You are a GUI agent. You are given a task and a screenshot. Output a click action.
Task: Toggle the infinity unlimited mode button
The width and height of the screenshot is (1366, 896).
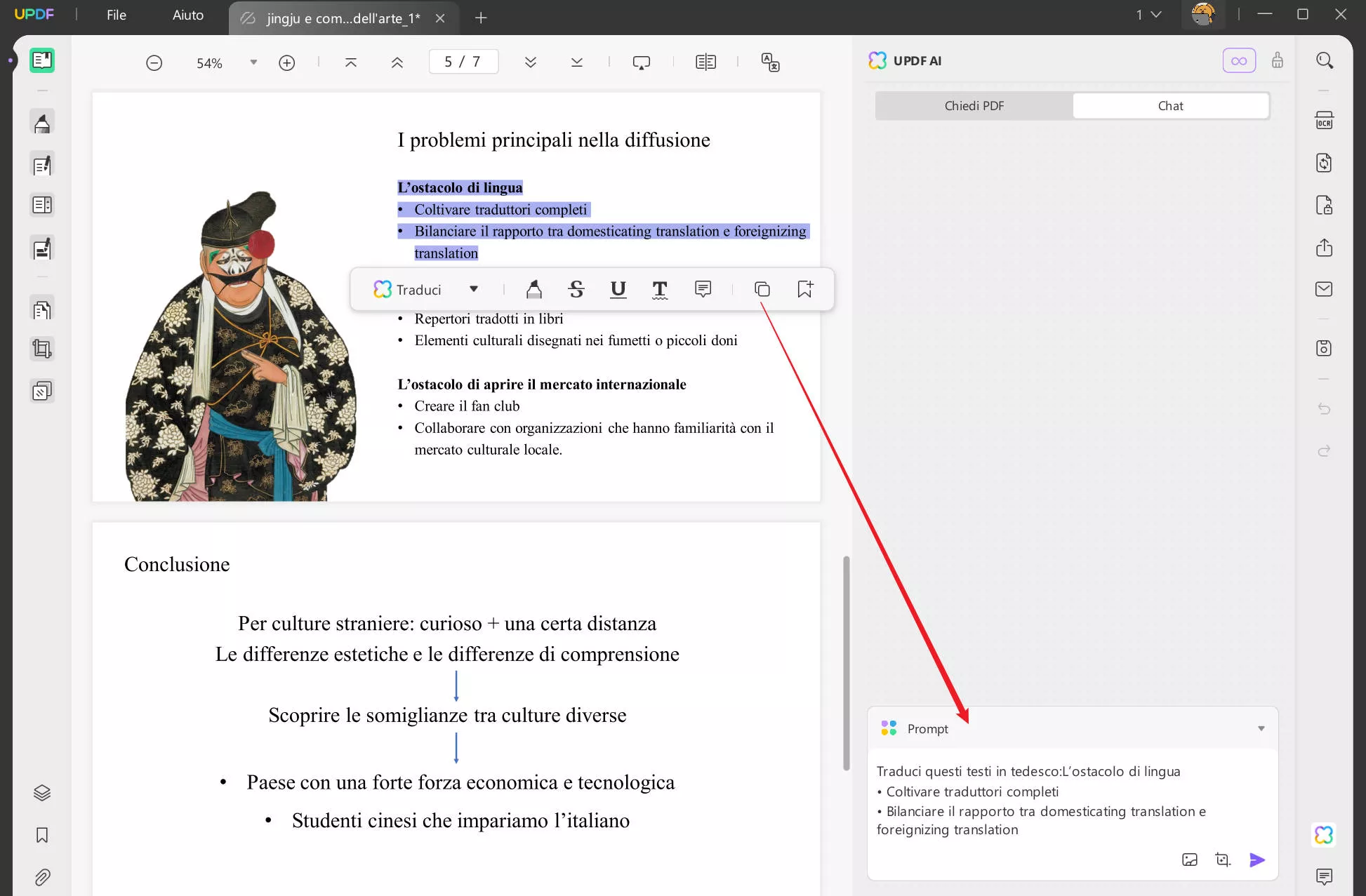click(x=1239, y=61)
